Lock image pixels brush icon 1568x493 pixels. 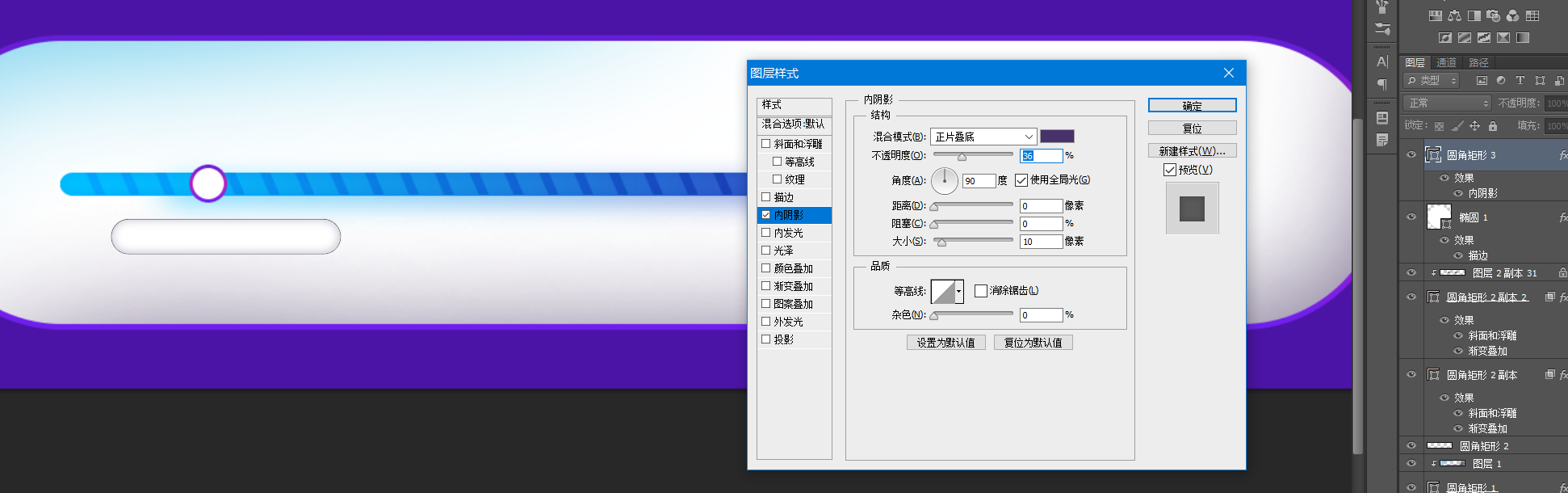[x=1457, y=126]
